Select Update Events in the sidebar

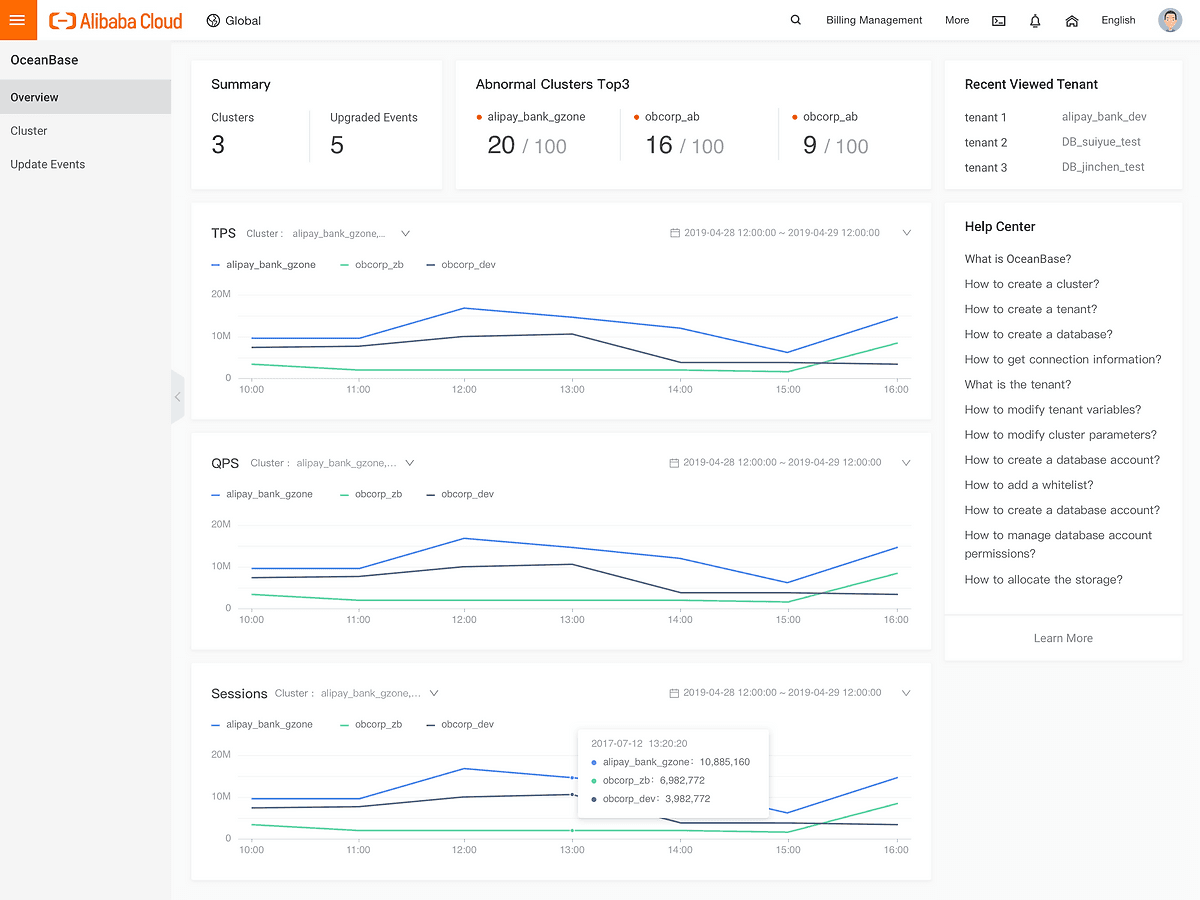coord(85,164)
